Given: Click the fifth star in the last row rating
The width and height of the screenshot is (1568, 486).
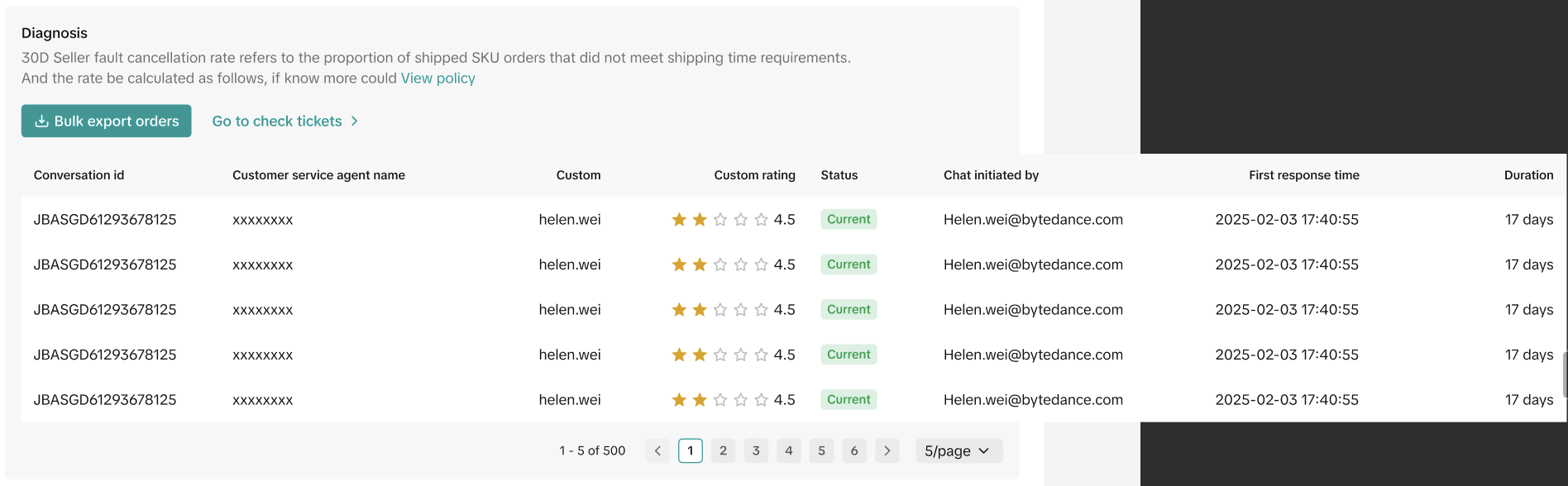Looking at the screenshot, I should pyautogui.click(x=761, y=400).
